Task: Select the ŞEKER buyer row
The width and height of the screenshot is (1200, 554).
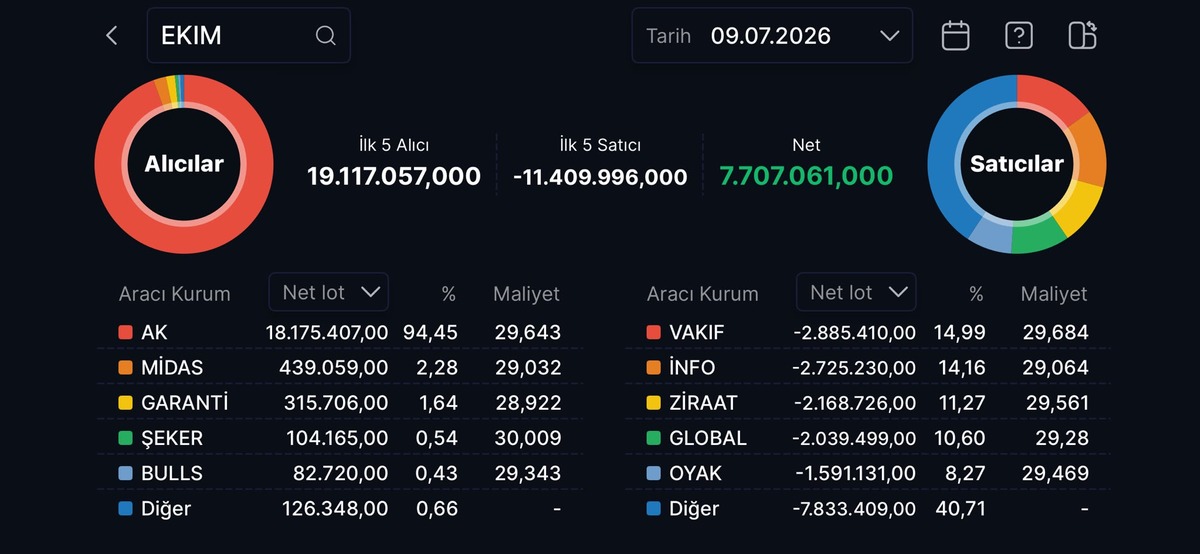Action: (x=340, y=438)
